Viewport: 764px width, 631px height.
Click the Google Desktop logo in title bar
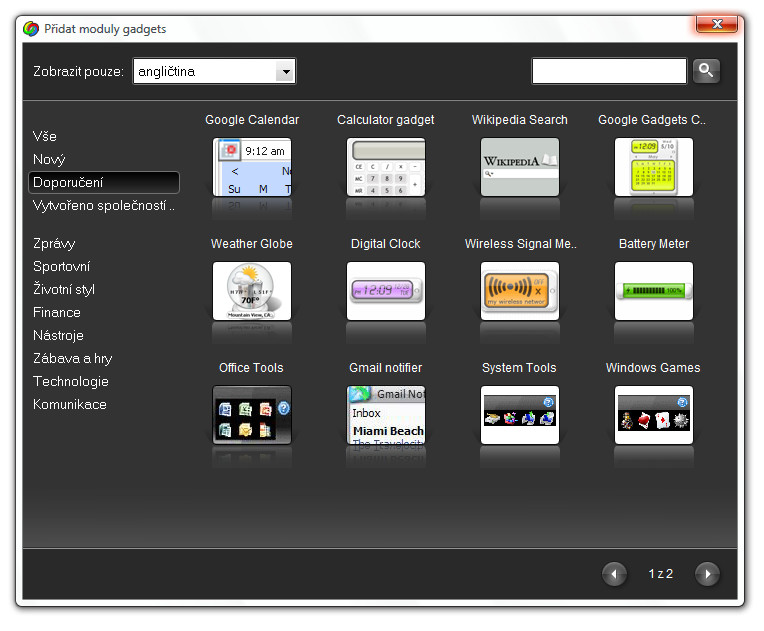click(x=31, y=29)
